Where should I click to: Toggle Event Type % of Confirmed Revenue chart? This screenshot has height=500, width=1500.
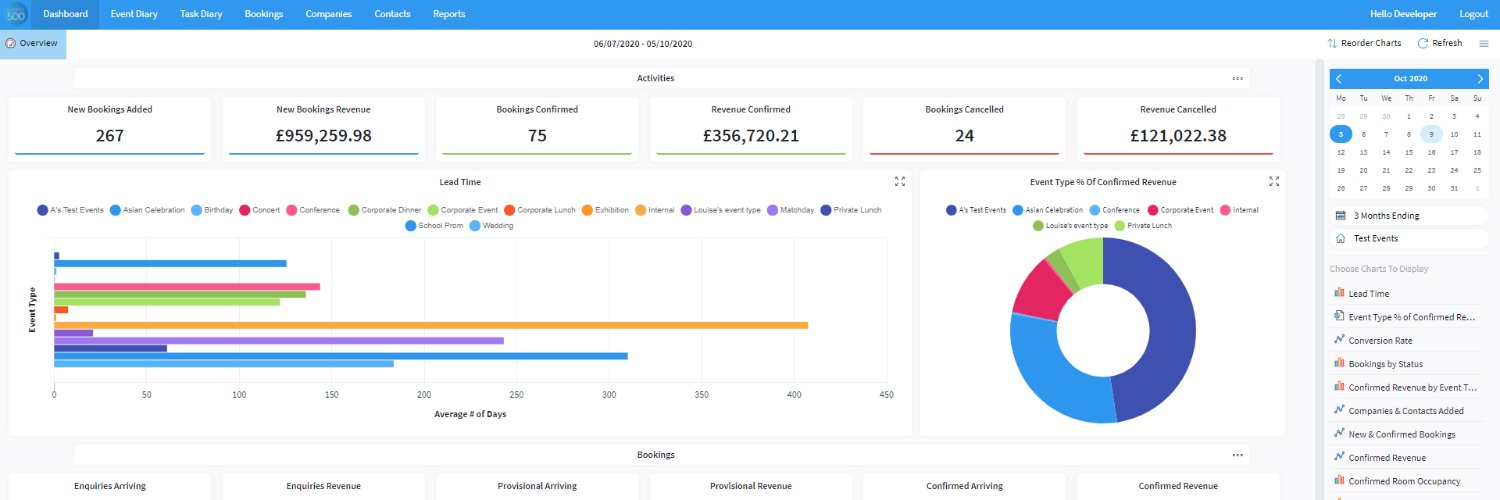tap(1409, 317)
